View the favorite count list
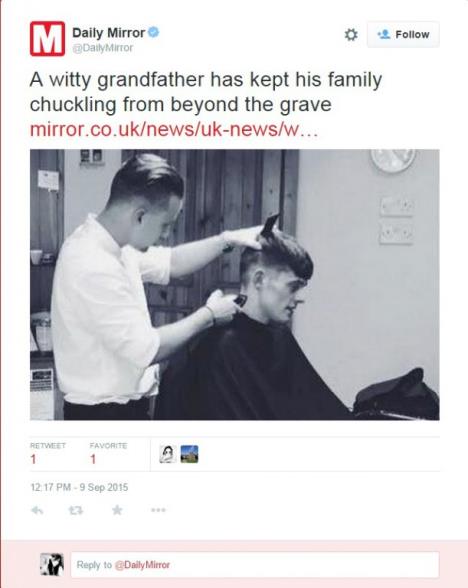Screen dimensions: 468x588 coord(108,454)
